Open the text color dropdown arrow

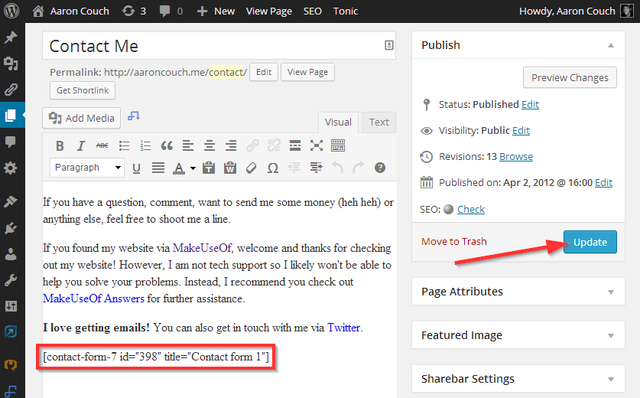(193, 168)
